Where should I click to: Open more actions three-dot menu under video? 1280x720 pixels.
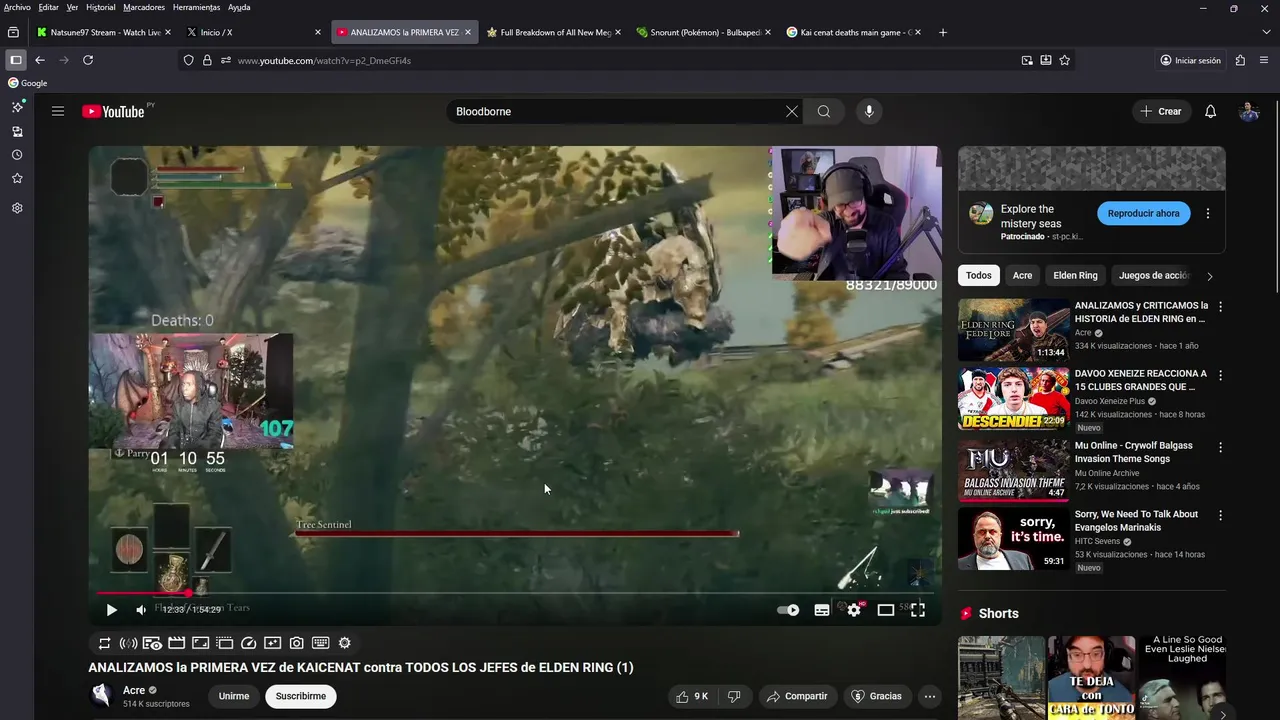pyautogui.click(x=930, y=696)
